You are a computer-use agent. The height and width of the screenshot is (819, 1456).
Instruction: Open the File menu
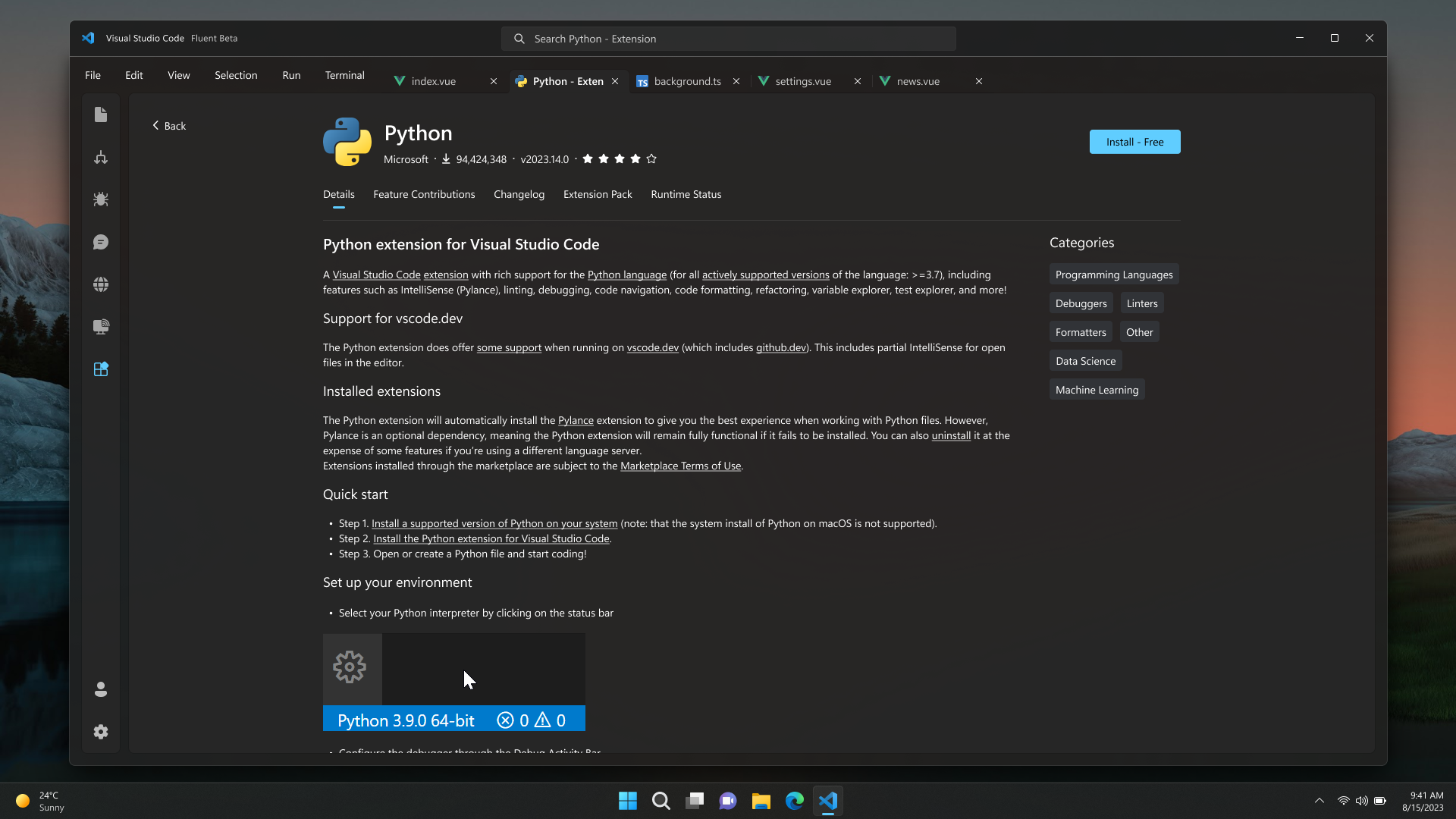point(93,75)
